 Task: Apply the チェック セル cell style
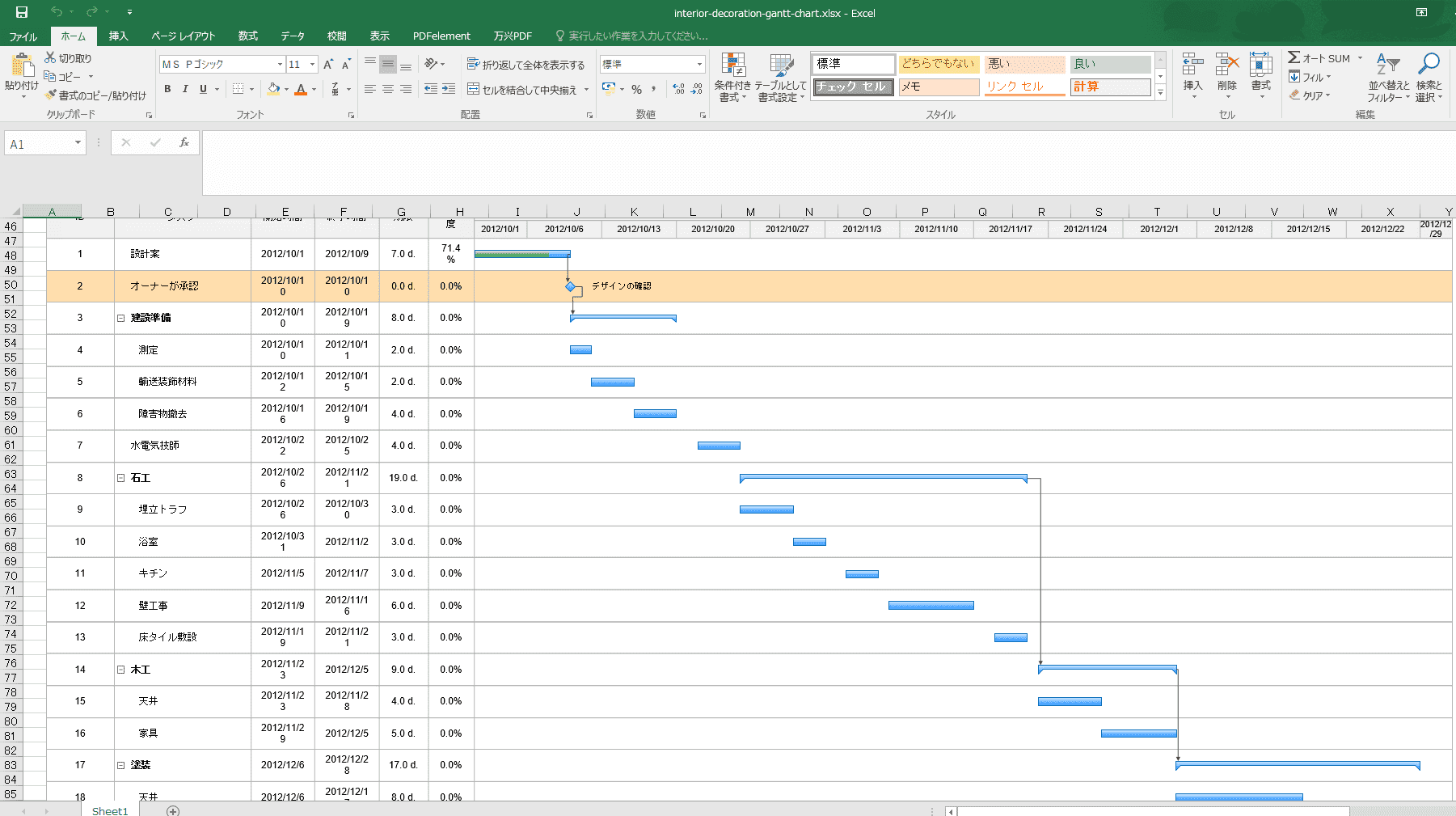[853, 87]
